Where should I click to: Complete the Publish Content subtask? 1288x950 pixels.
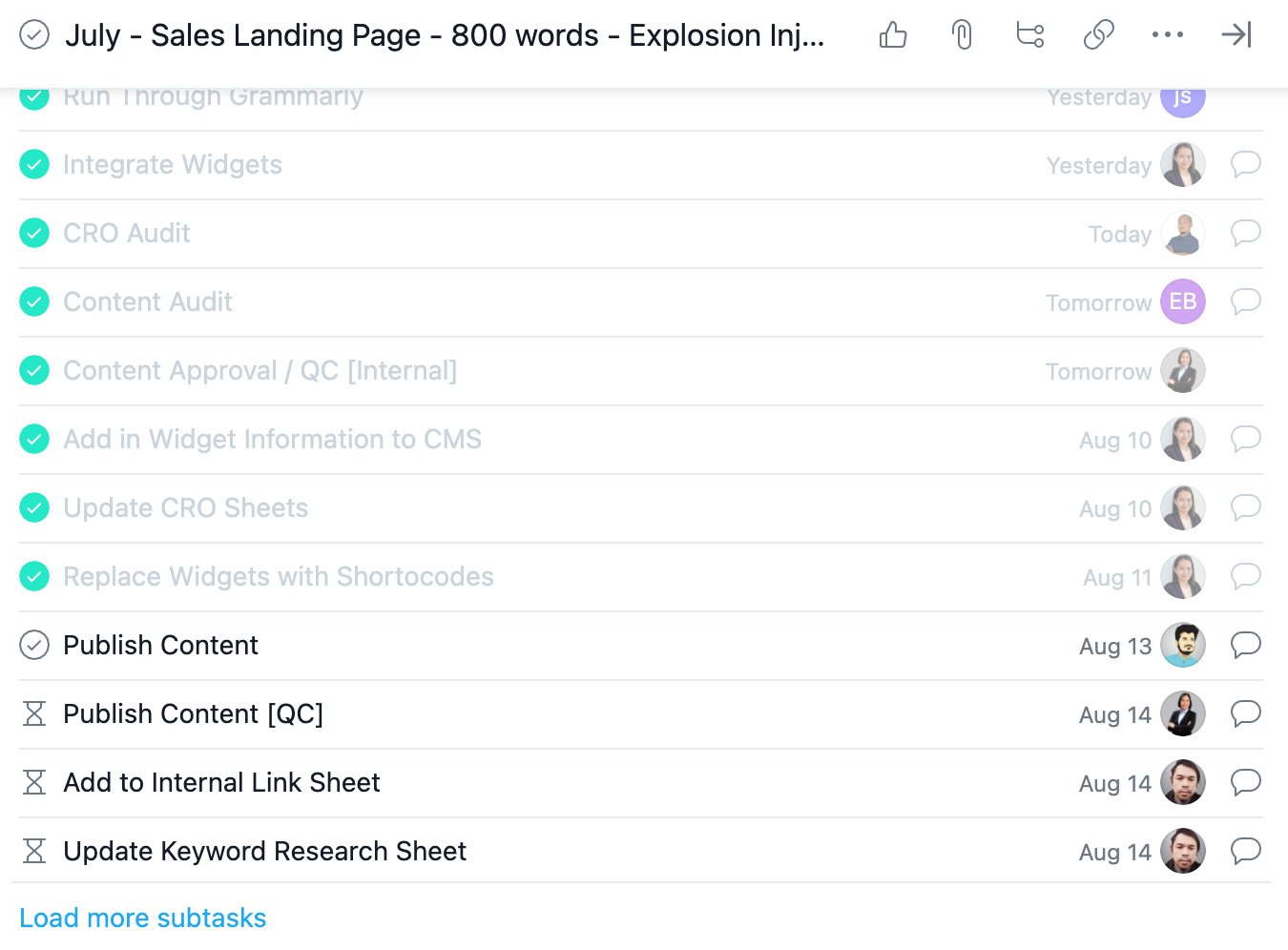[x=34, y=646]
